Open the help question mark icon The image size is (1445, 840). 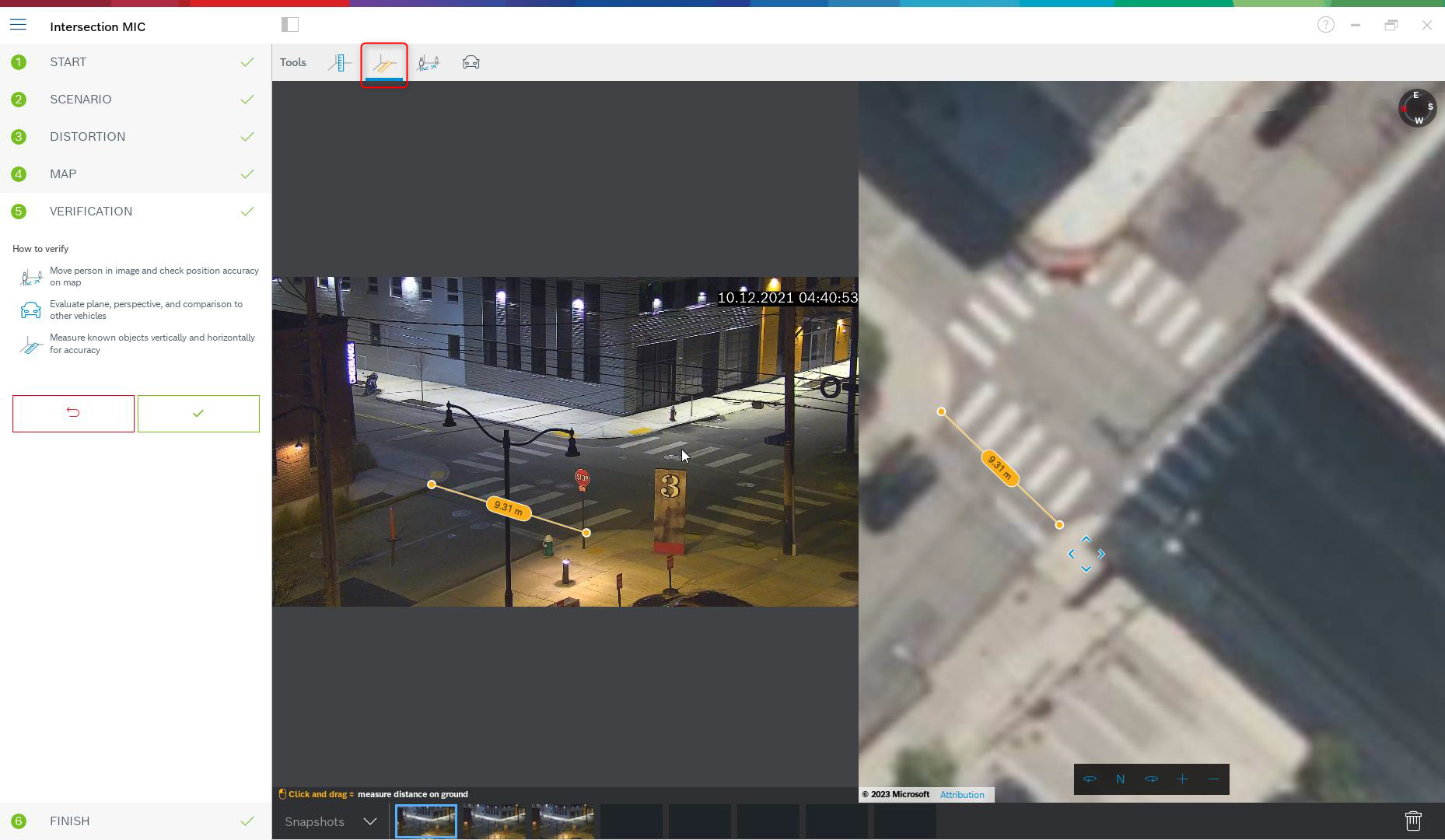pyautogui.click(x=1325, y=25)
